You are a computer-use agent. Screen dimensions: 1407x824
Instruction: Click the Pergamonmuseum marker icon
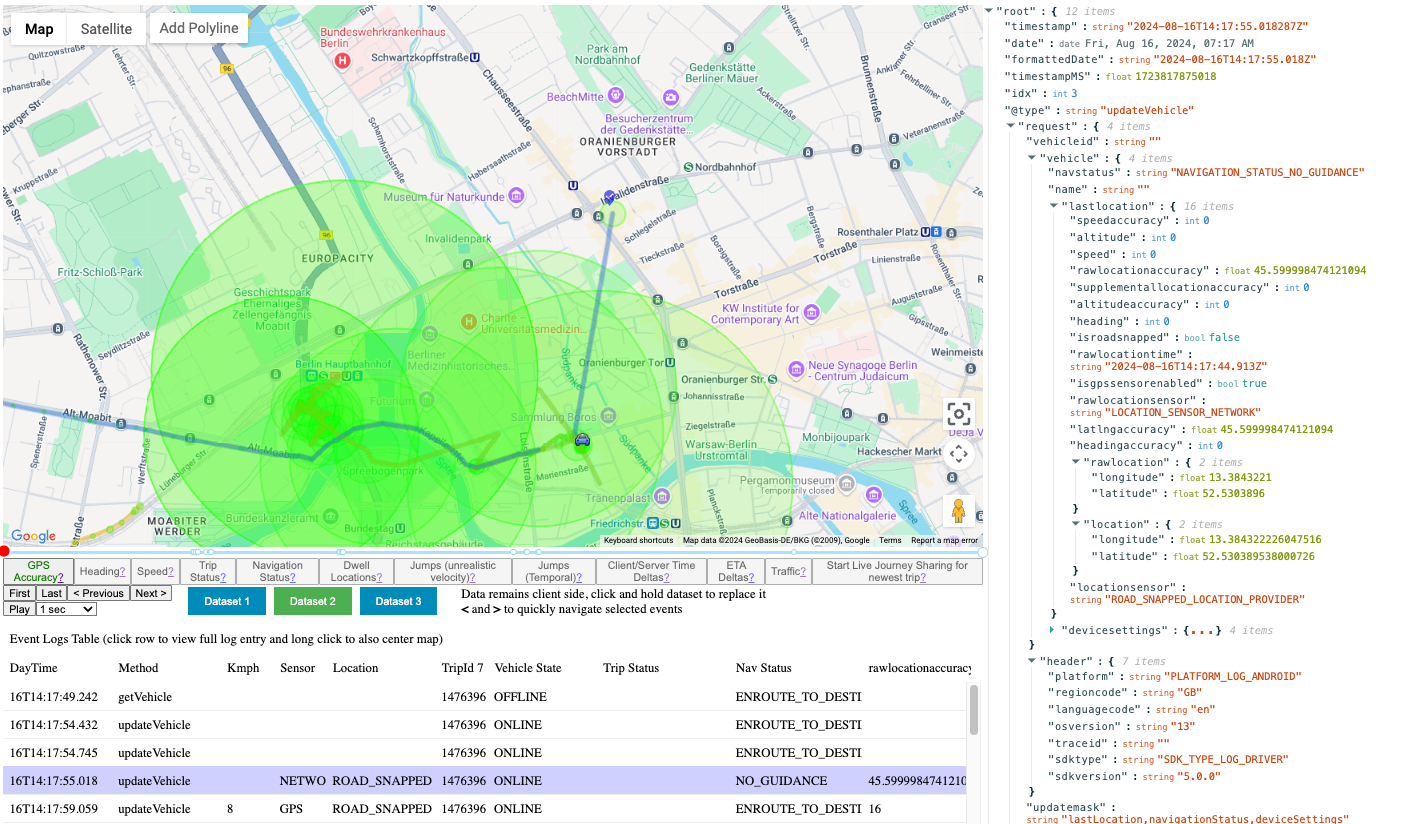tap(848, 483)
